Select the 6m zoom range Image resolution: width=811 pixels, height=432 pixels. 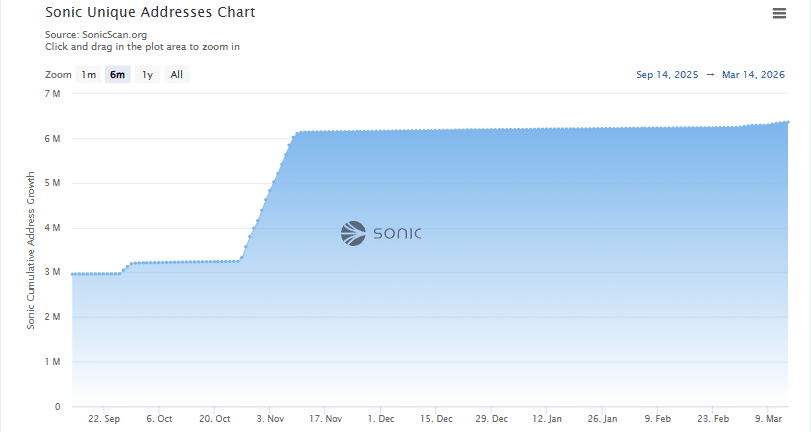pyautogui.click(x=117, y=74)
